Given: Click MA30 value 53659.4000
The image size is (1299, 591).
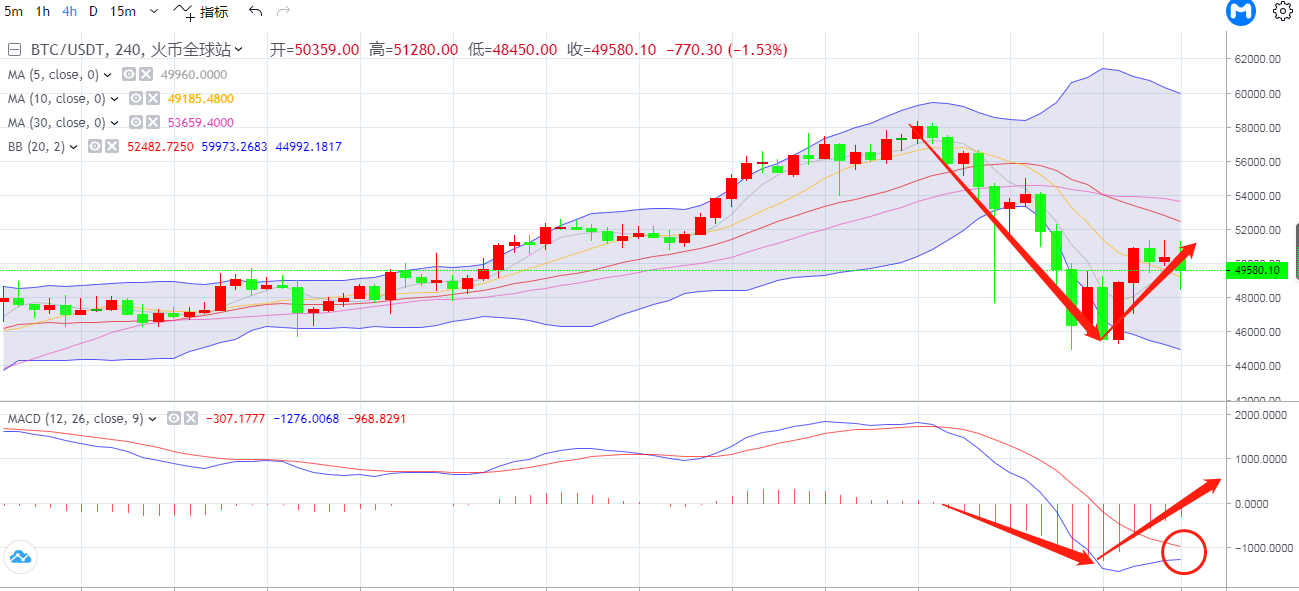Looking at the screenshot, I should tap(201, 122).
